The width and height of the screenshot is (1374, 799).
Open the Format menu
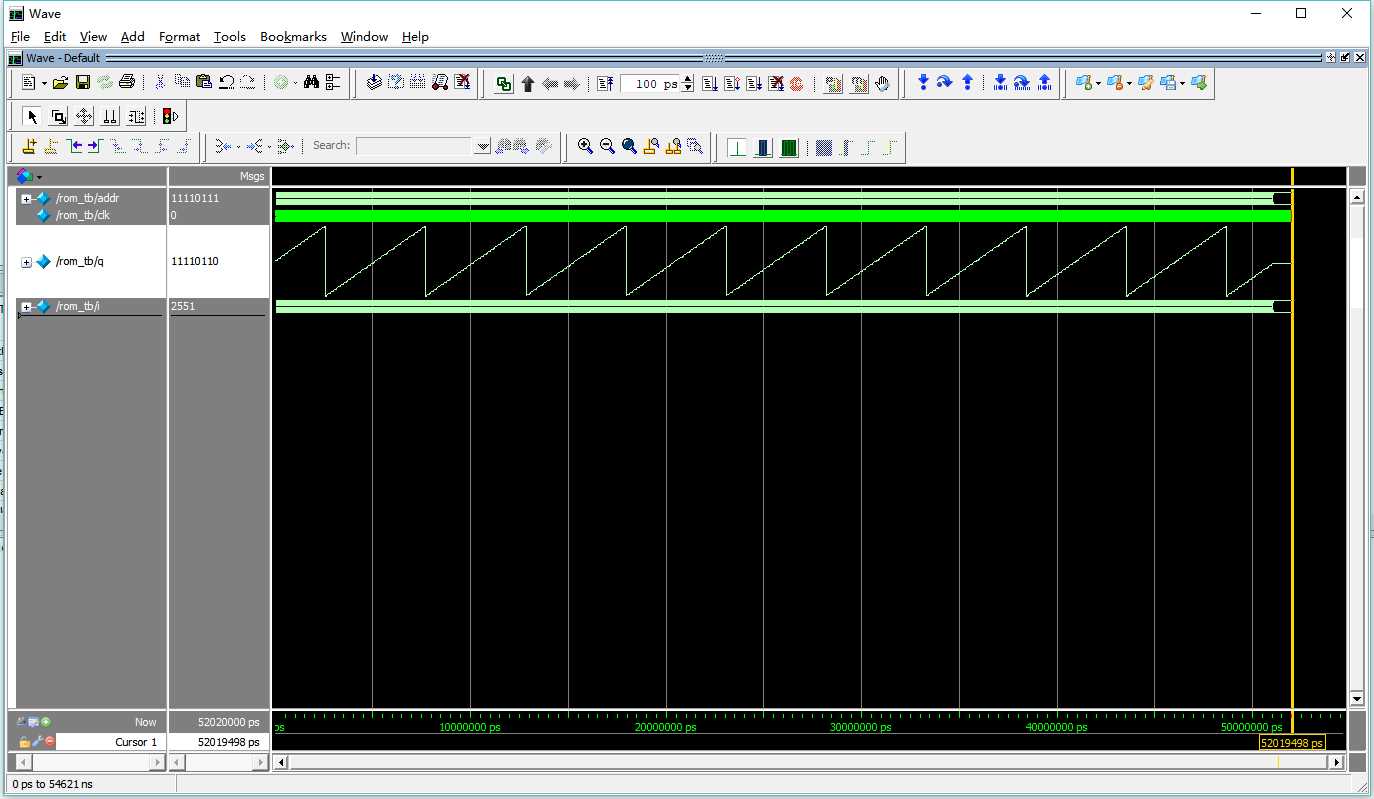point(180,37)
